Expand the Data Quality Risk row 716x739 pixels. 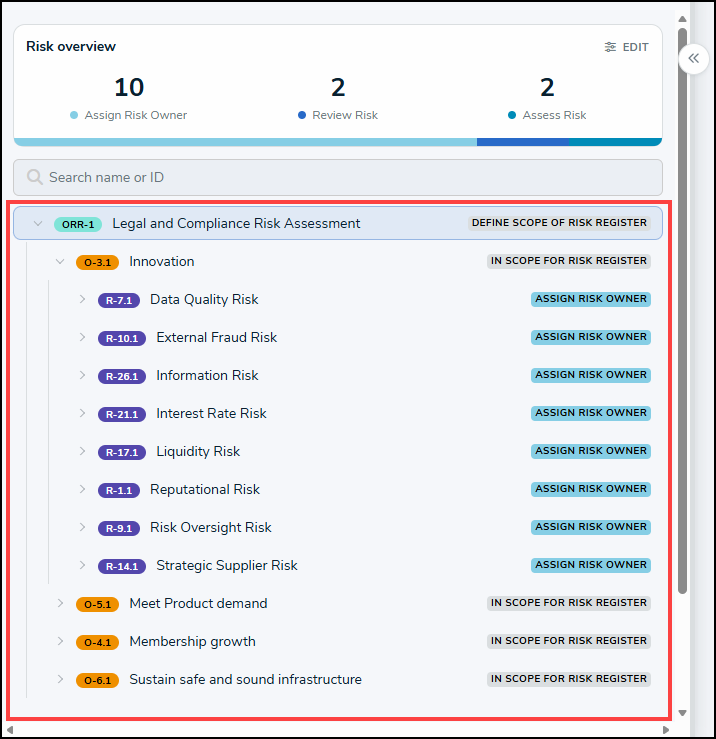82,299
